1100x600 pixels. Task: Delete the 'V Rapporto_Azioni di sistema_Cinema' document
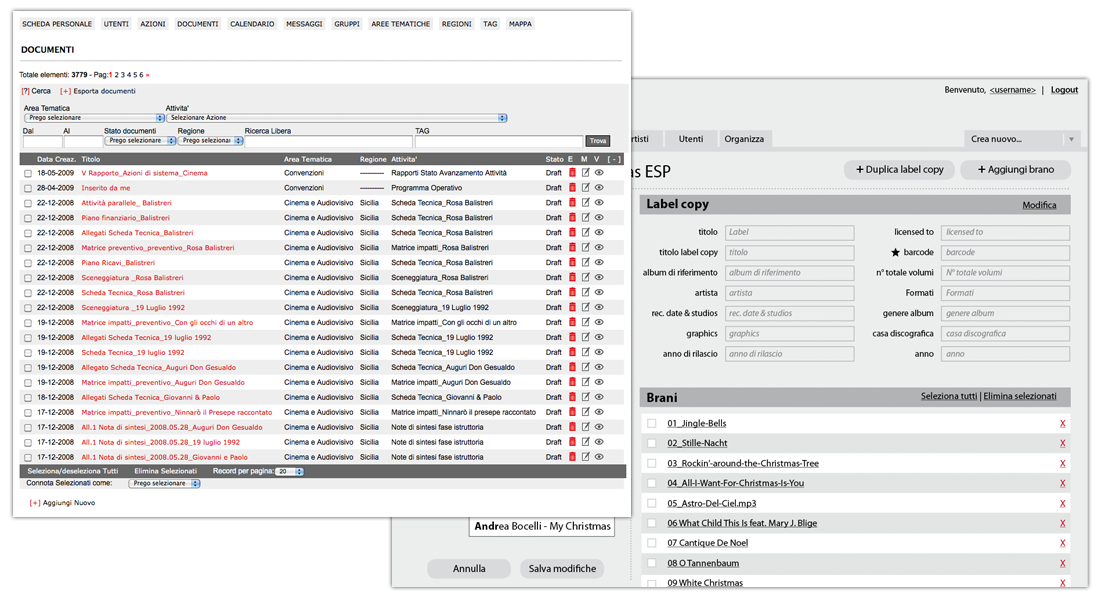click(x=572, y=173)
